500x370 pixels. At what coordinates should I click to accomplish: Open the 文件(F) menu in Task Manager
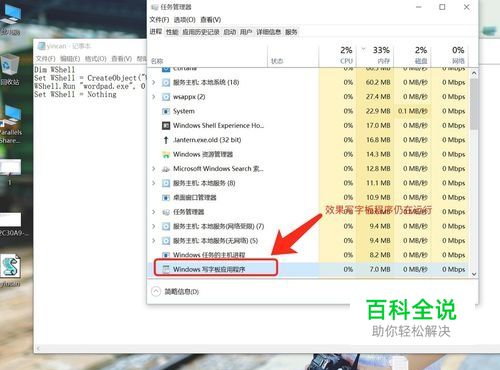coord(159,20)
